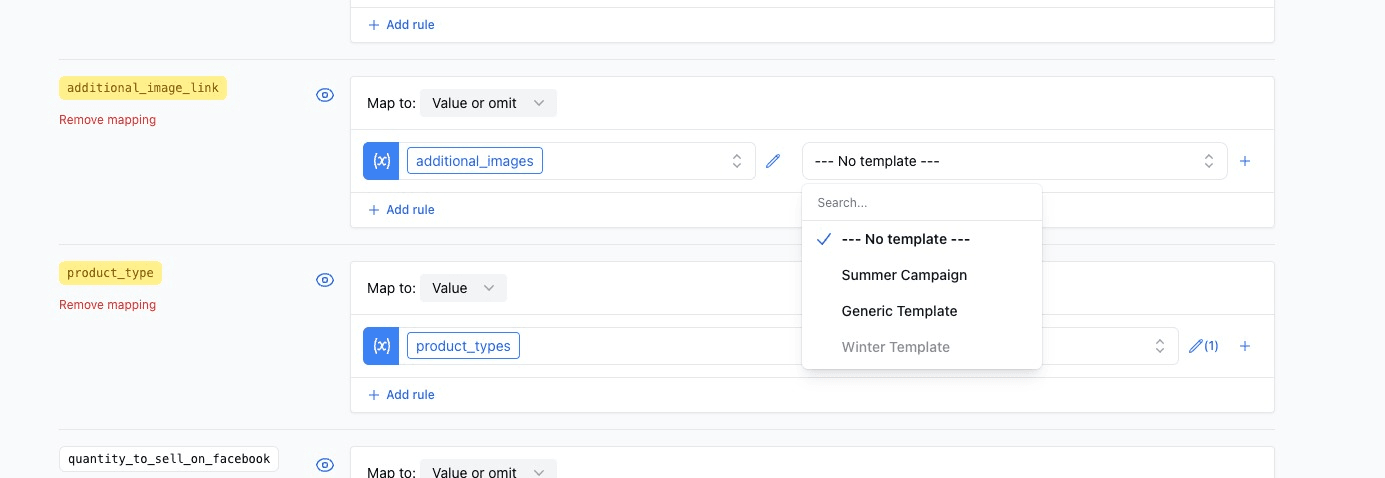Image resolution: width=1385 pixels, height=478 pixels.
Task: Choose 'Generic Template' option
Action: pyautogui.click(x=899, y=311)
